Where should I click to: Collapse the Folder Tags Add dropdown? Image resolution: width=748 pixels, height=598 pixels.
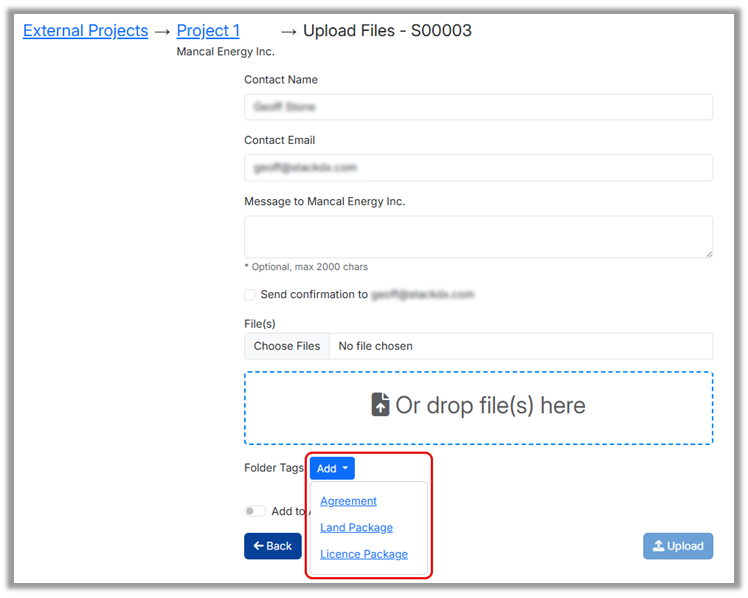pos(332,468)
